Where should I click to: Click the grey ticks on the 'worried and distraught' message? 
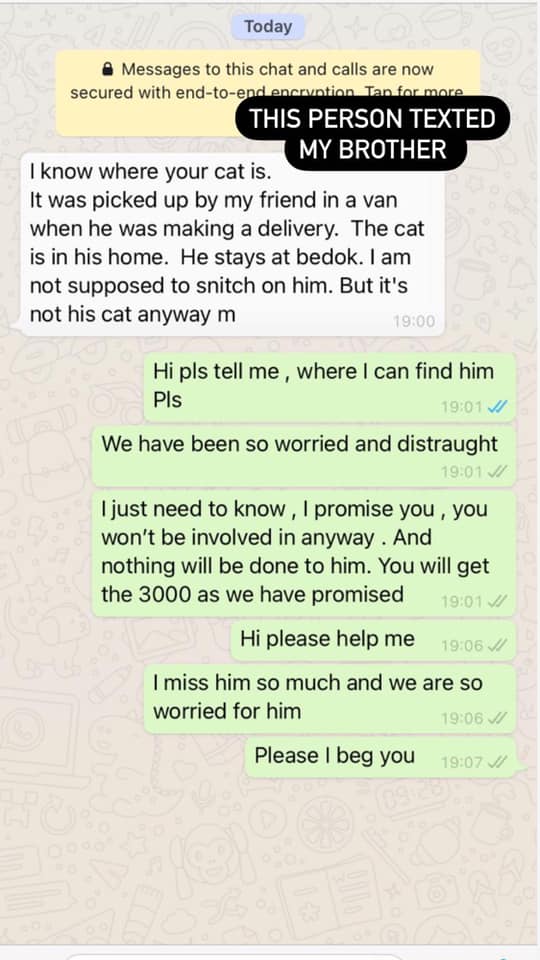[497, 471]
